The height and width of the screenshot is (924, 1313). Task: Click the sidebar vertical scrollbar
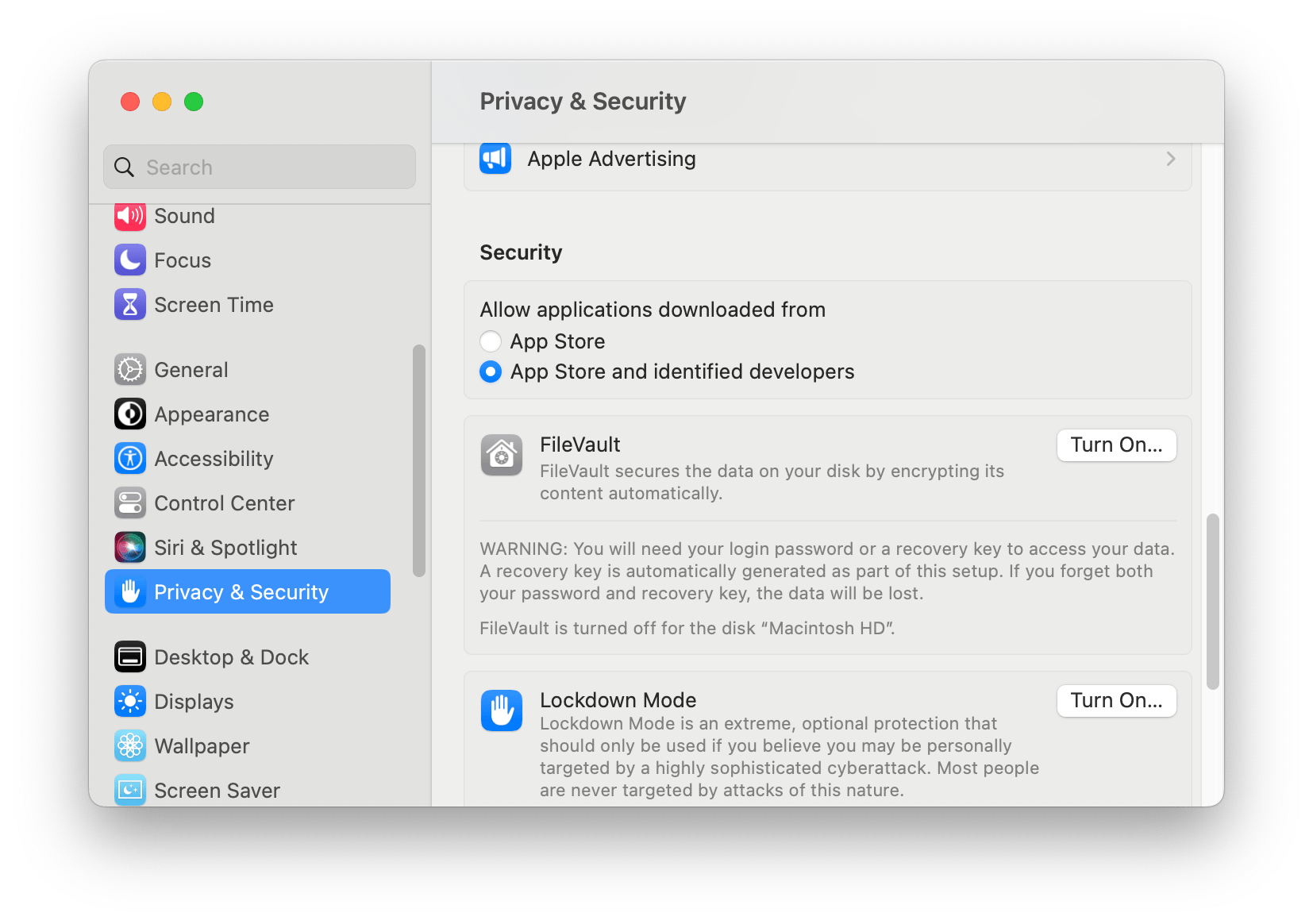click(x=419, y=460)
